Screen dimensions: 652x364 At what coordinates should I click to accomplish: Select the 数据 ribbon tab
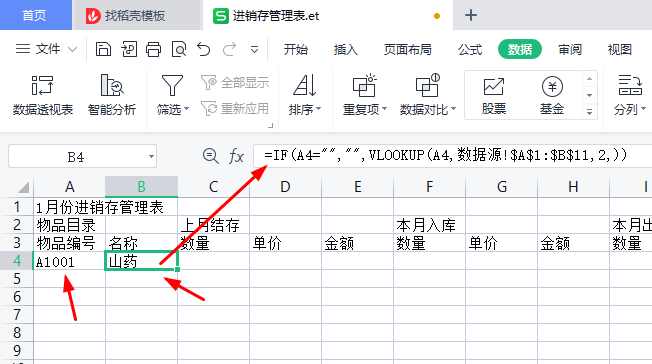[x=520, y=50]
